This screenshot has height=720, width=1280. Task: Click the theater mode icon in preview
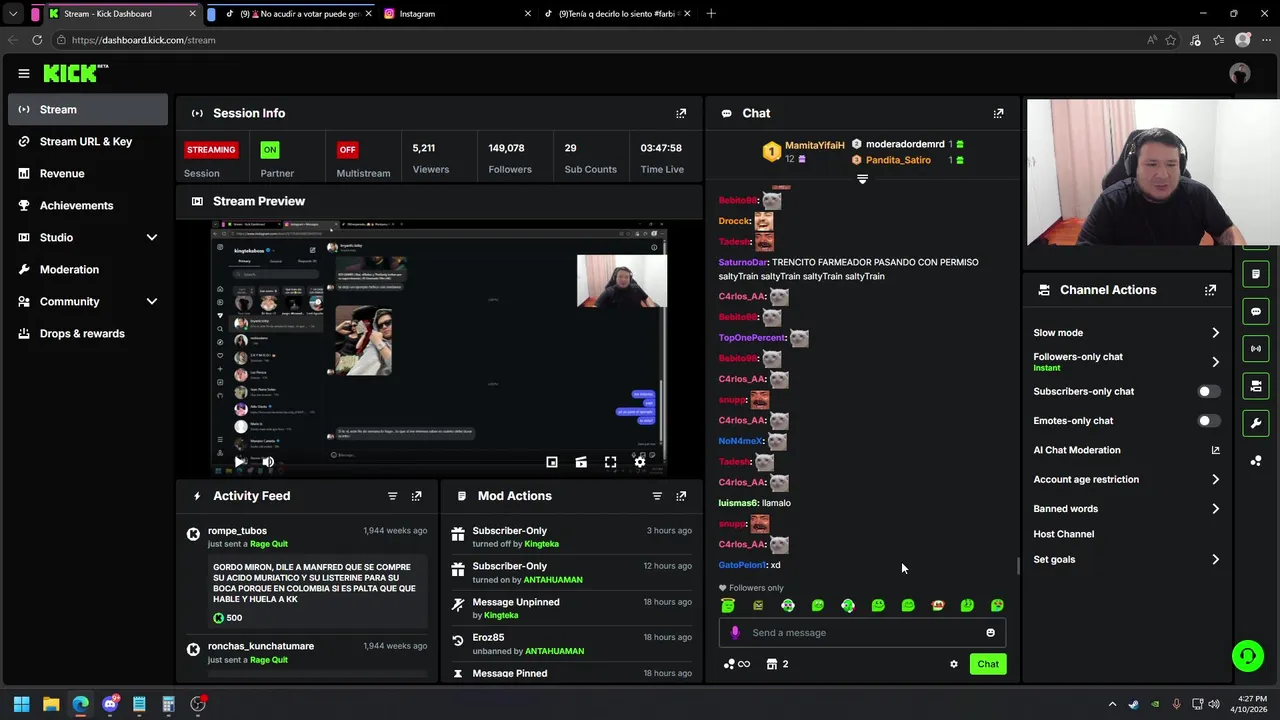[581, 462]
